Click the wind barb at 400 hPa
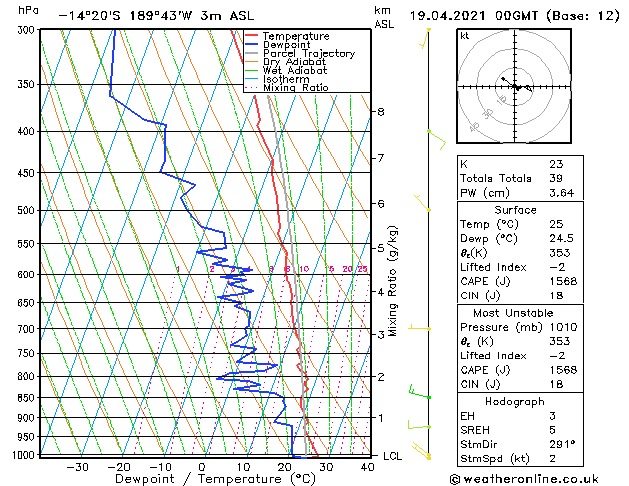Screen dimensions: 629x486 tap(437, 139)
